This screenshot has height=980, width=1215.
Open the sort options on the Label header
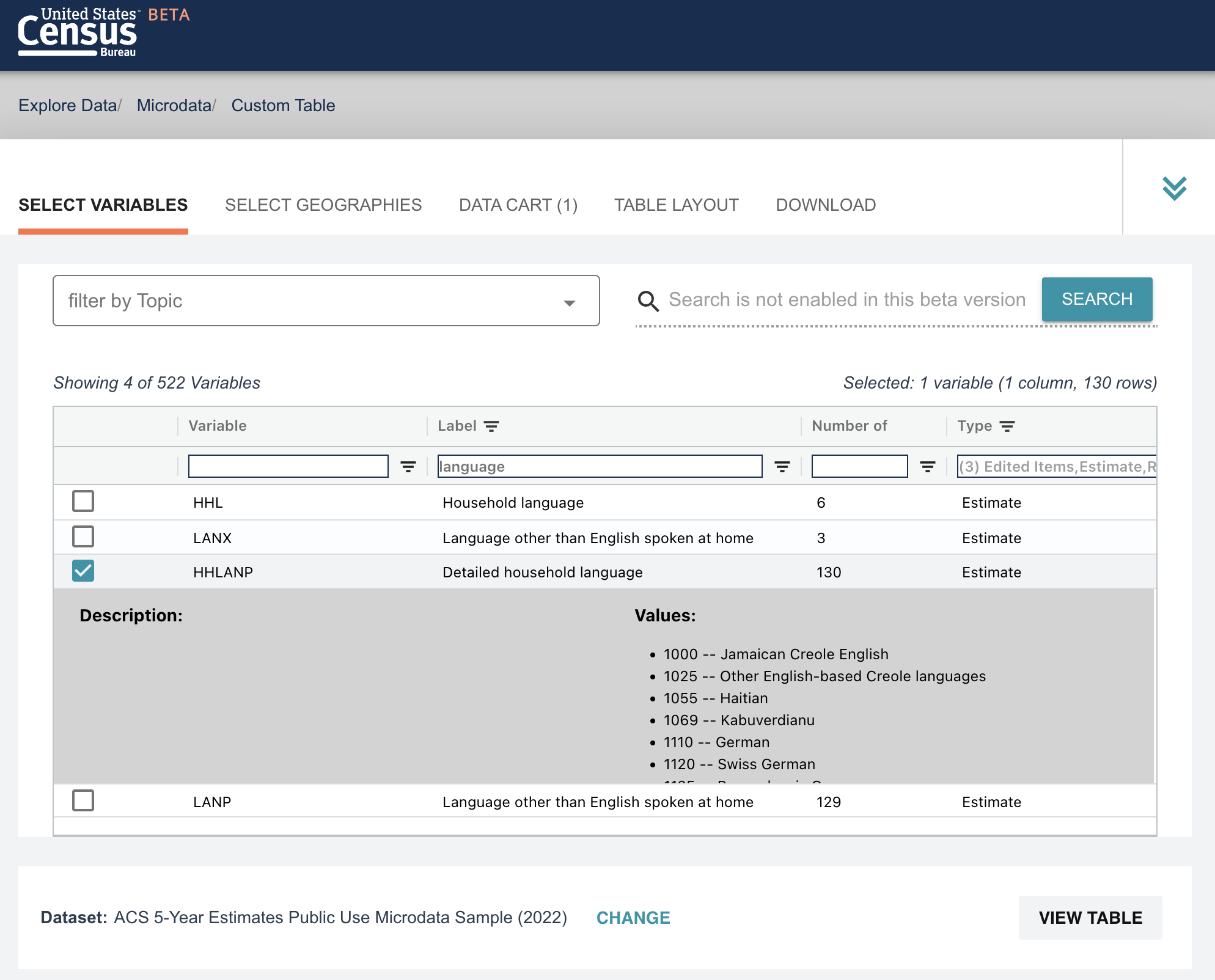click(492, 426)
